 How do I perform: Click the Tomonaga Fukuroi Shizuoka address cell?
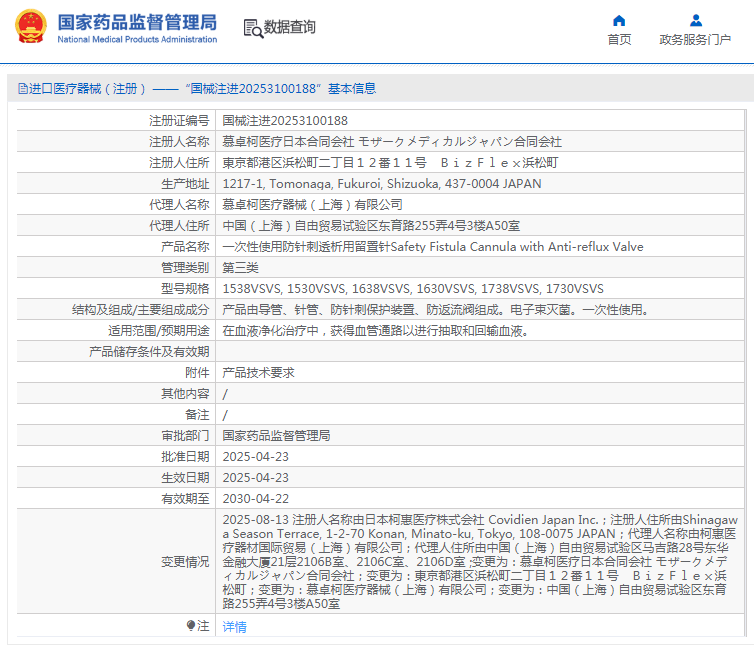click(x=381, y=184)
